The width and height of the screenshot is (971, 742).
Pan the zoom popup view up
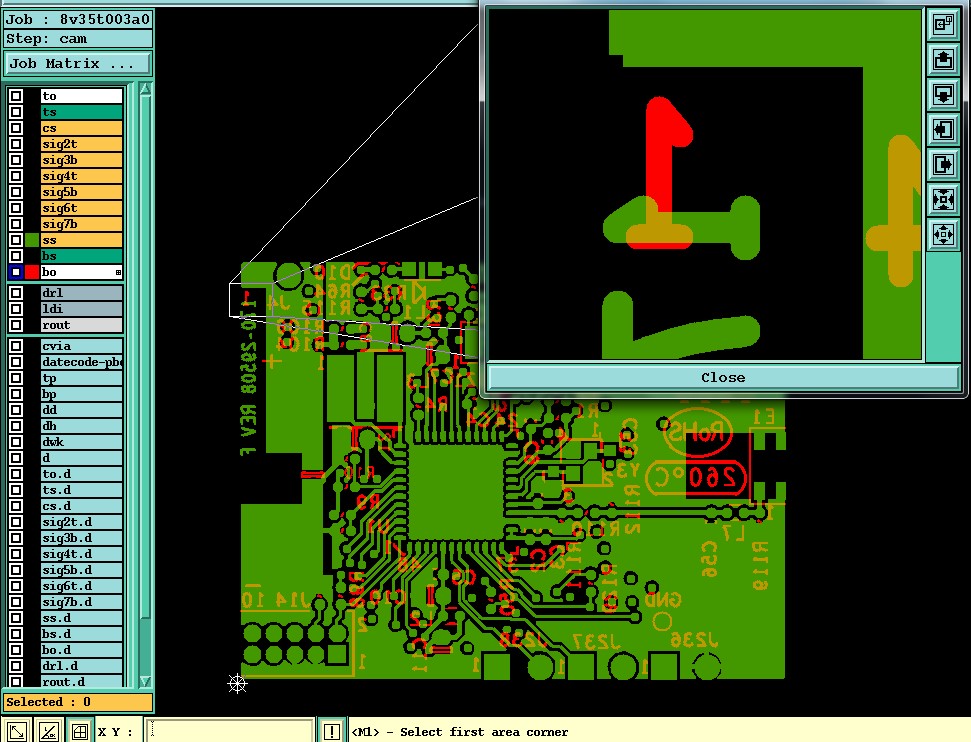[943, 59]
